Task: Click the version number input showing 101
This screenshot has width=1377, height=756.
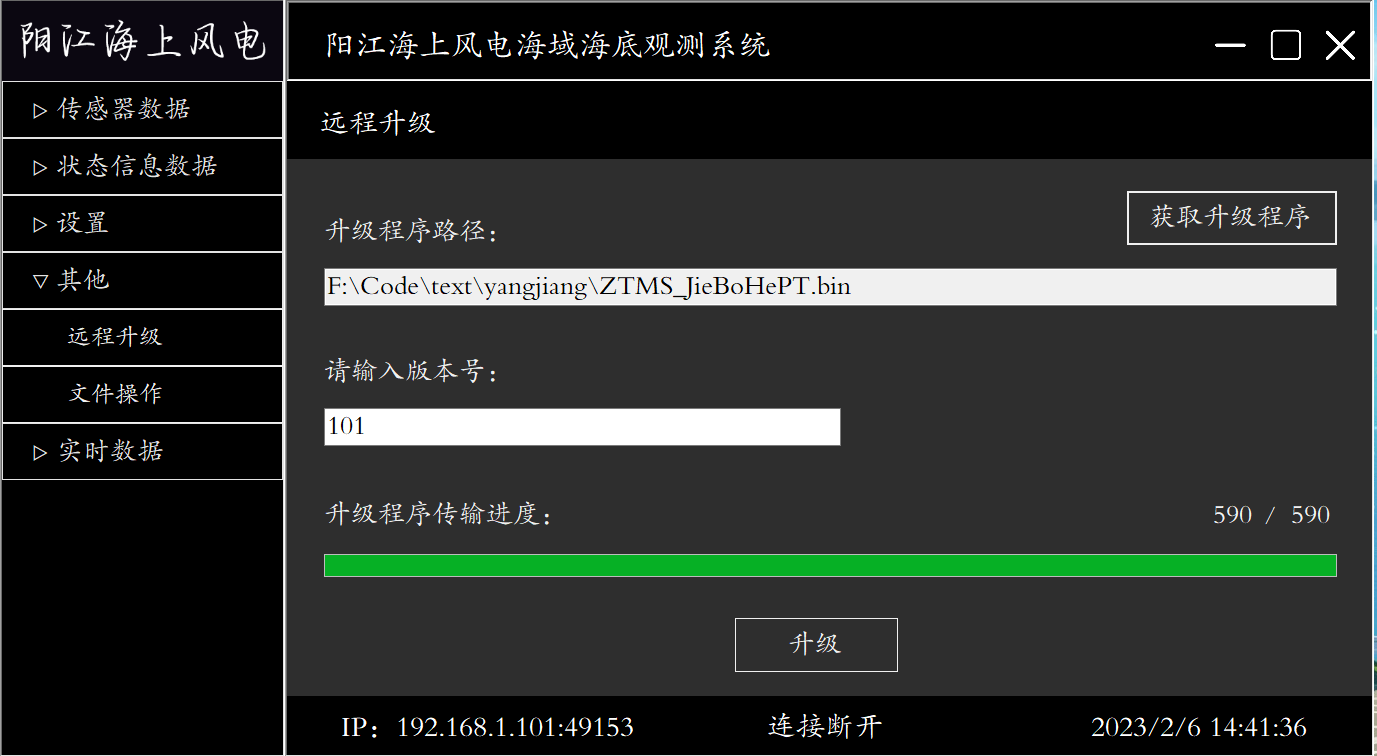Action: 582,427
